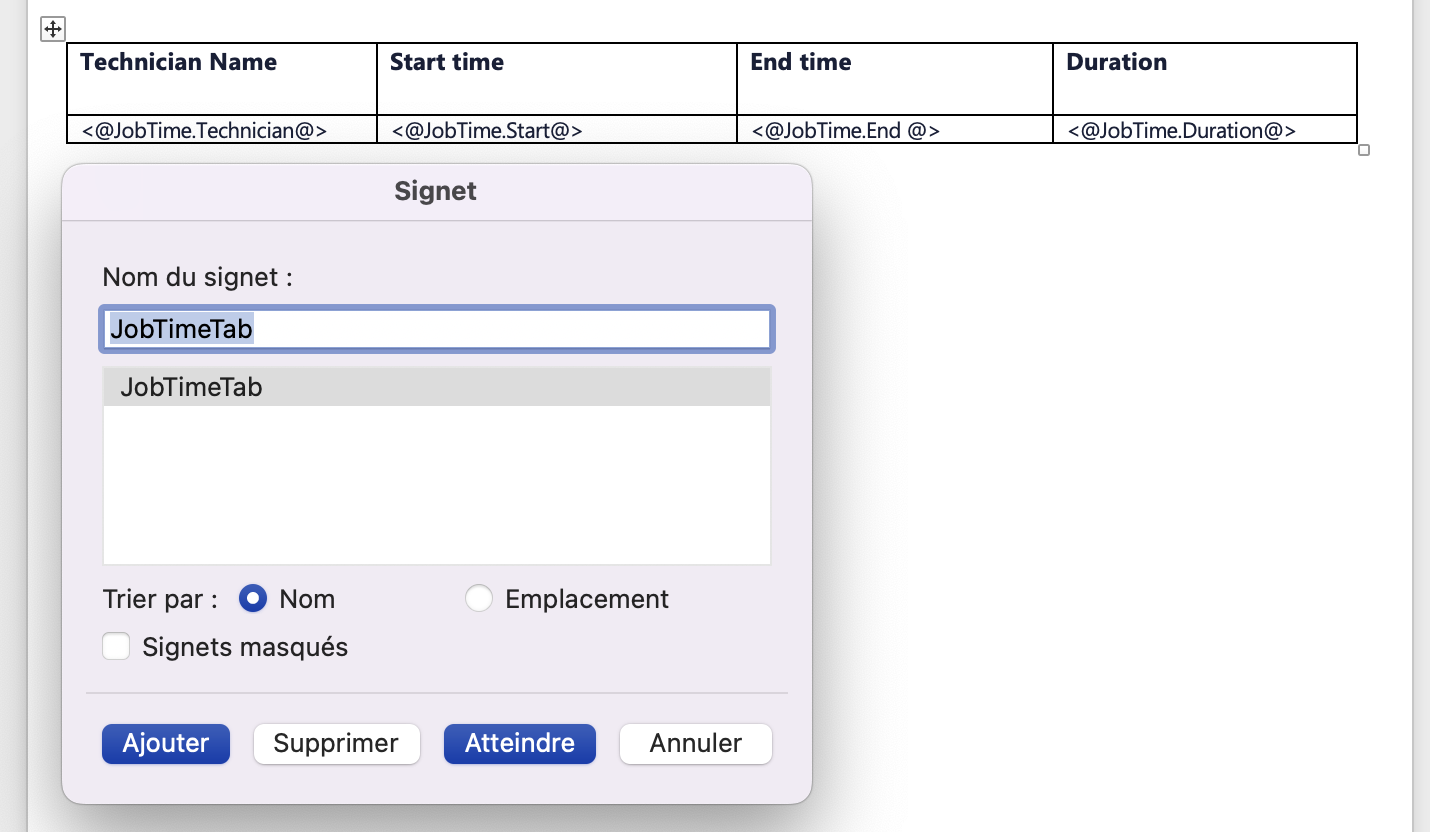The width and height of the screenshot is (1430, 832).
Task: Click the table resize handle square
Action: (x=1364, y=150)
